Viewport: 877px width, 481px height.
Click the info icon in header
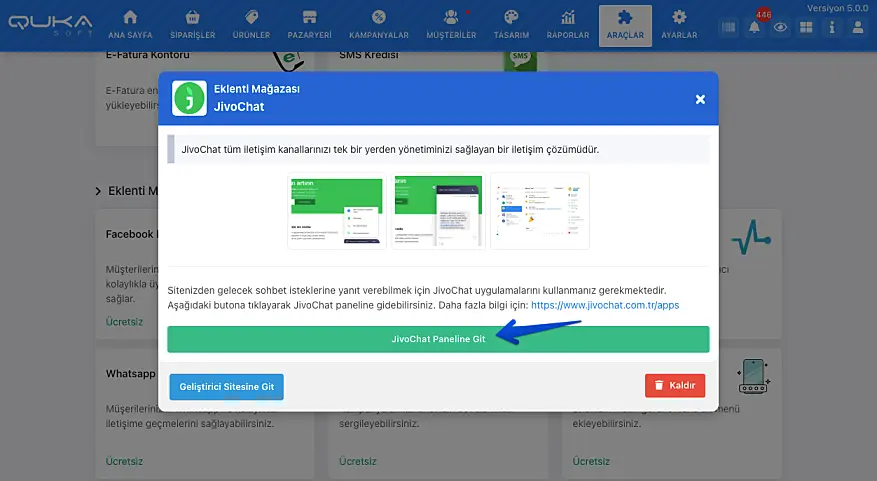point(832,27)
